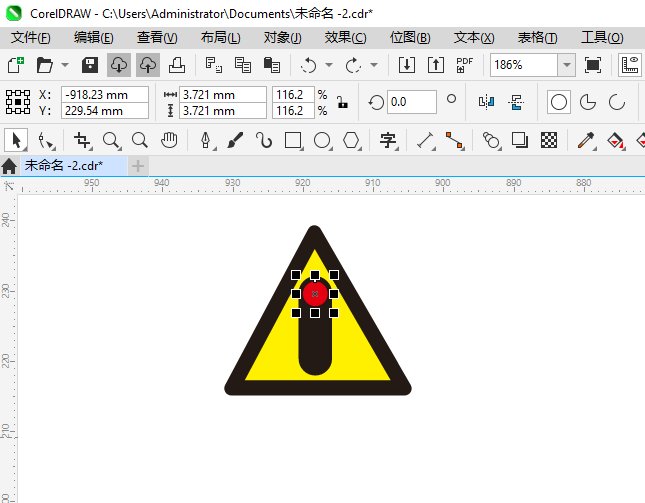Viewport: 645px width, 503px height.
Task: Select the Zoom in magnifier tool
Action: (111, 140)
